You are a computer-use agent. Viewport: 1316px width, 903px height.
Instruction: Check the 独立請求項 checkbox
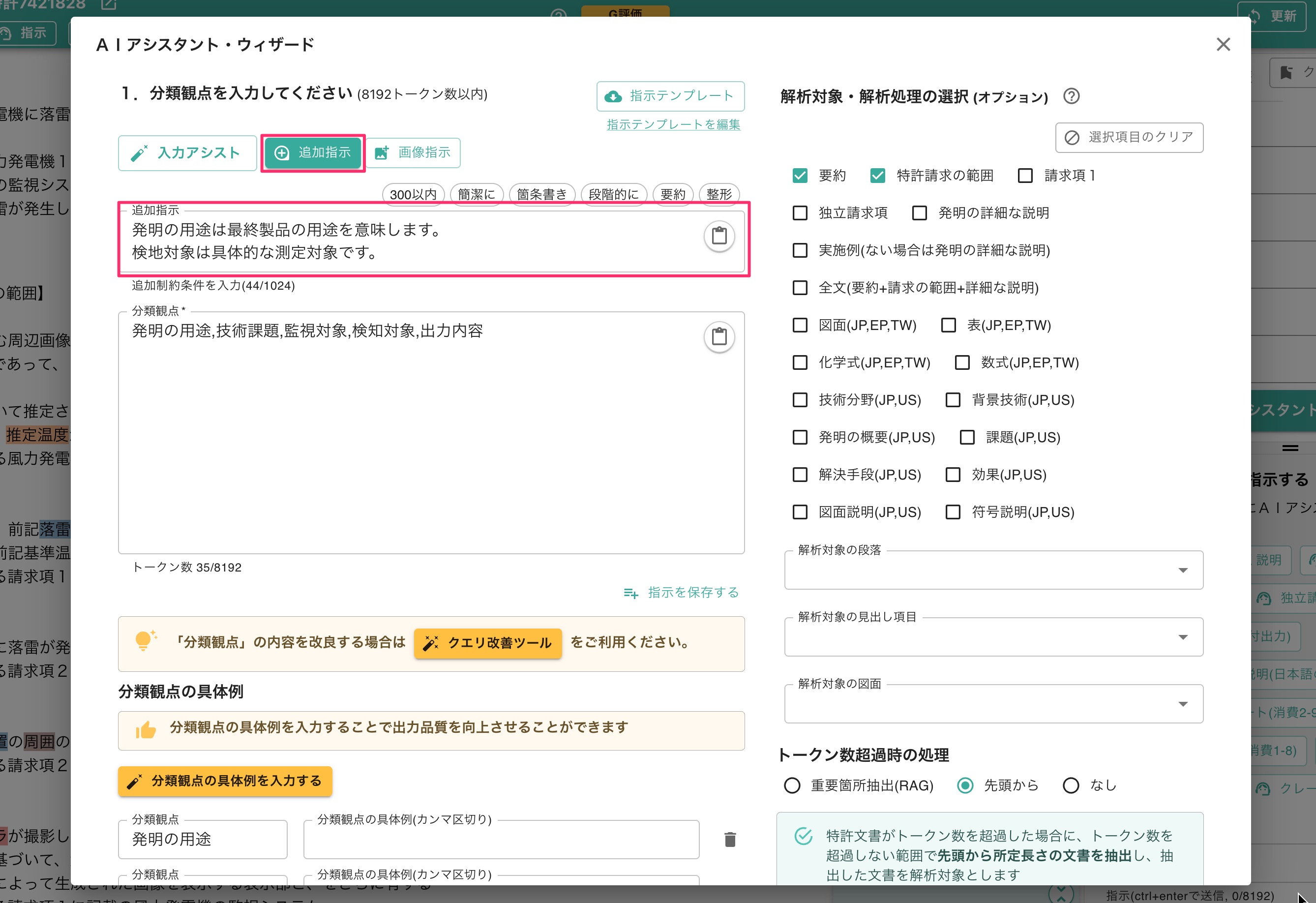coord(800,213)
